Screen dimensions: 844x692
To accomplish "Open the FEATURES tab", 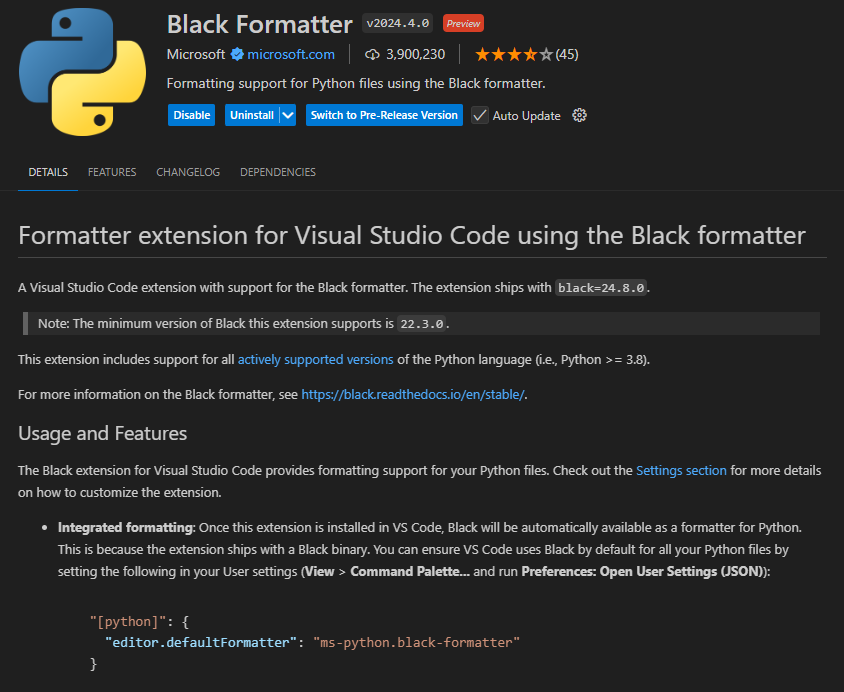I will [112, 172].
